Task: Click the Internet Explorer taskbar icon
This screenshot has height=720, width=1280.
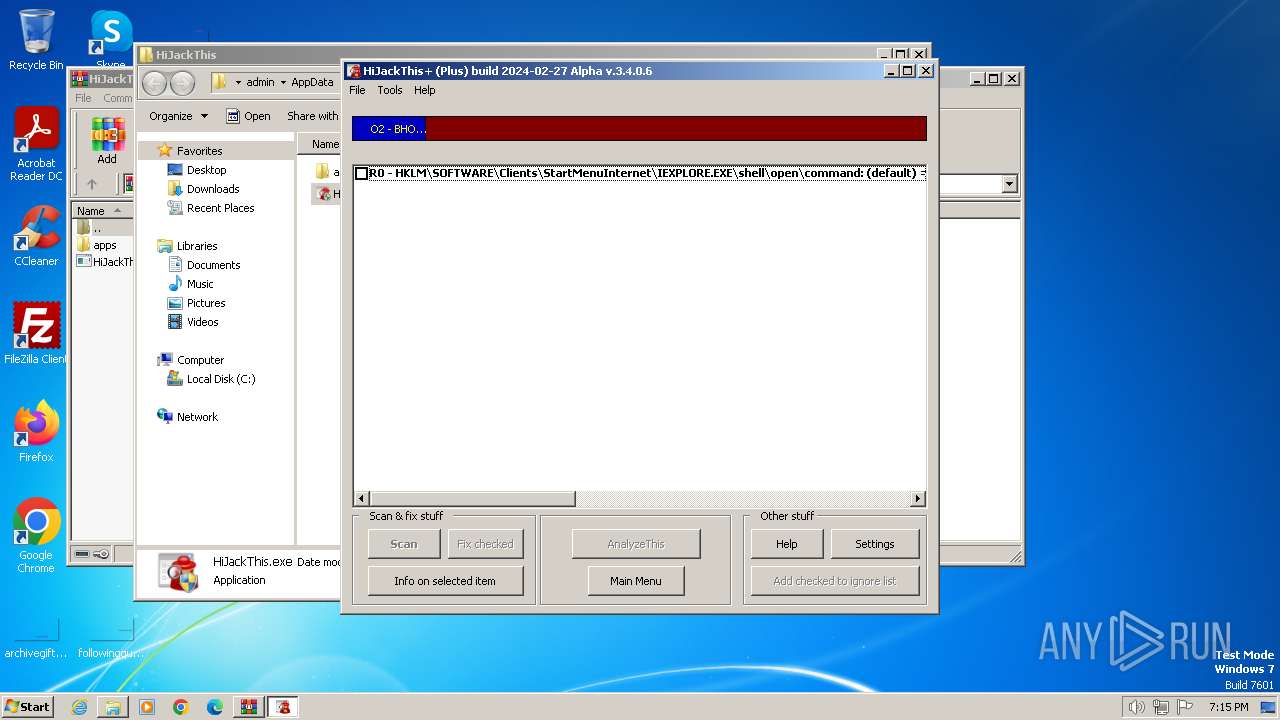Action: pyautogui.click(x=79, y=707)
